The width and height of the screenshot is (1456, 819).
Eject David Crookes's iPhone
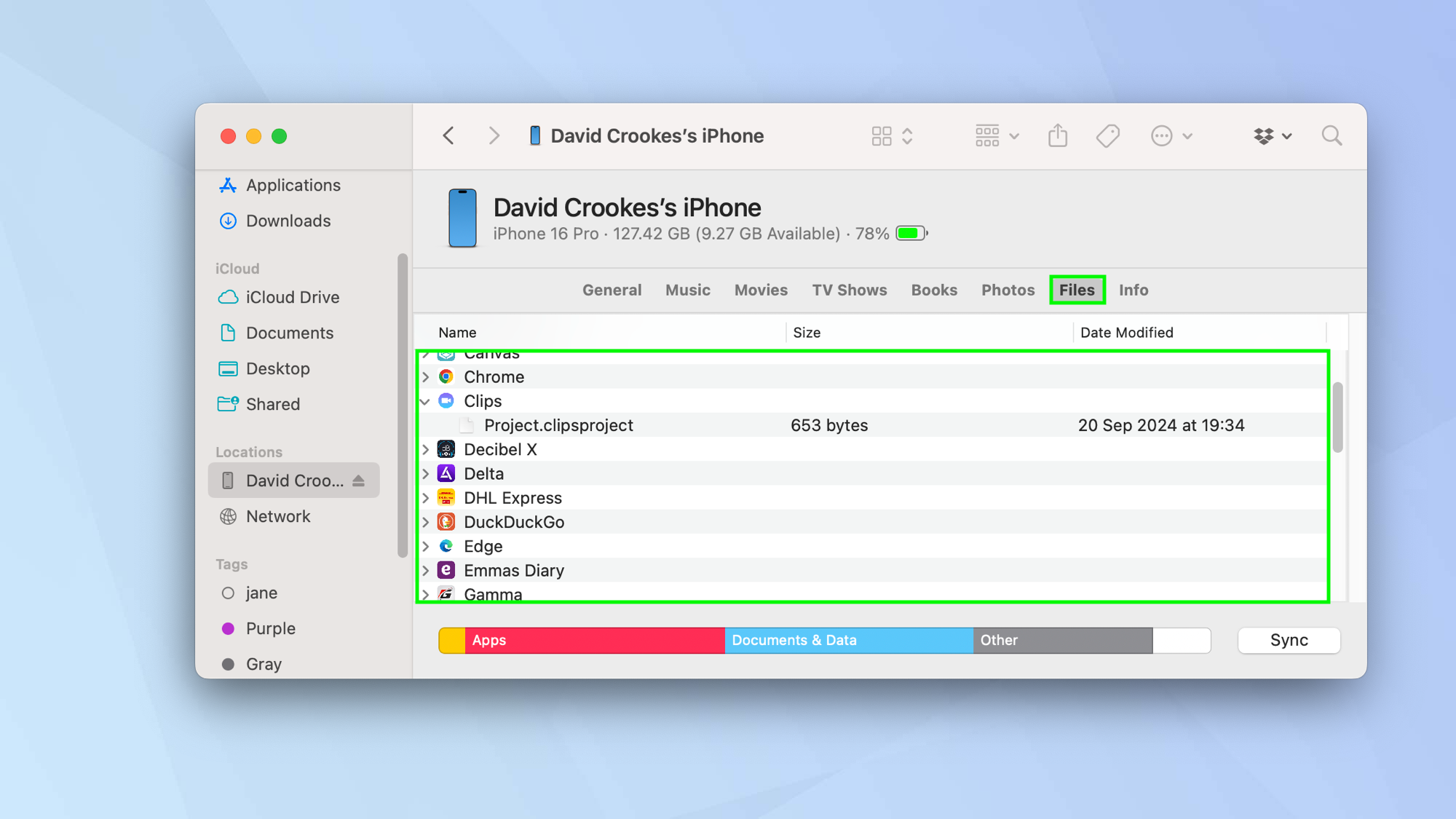coord(358,480)
